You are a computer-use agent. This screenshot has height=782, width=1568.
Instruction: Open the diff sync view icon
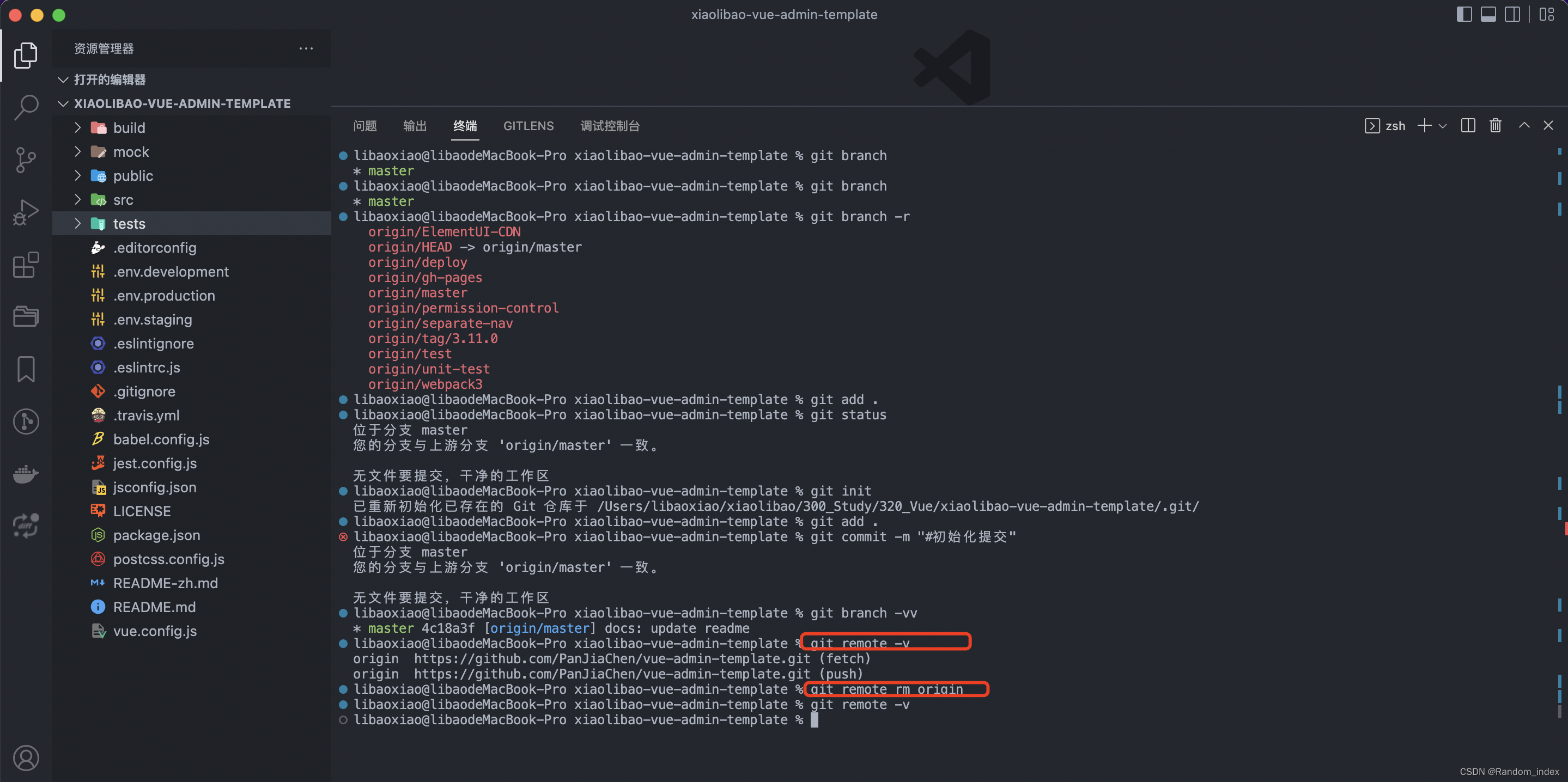[26, 526]
